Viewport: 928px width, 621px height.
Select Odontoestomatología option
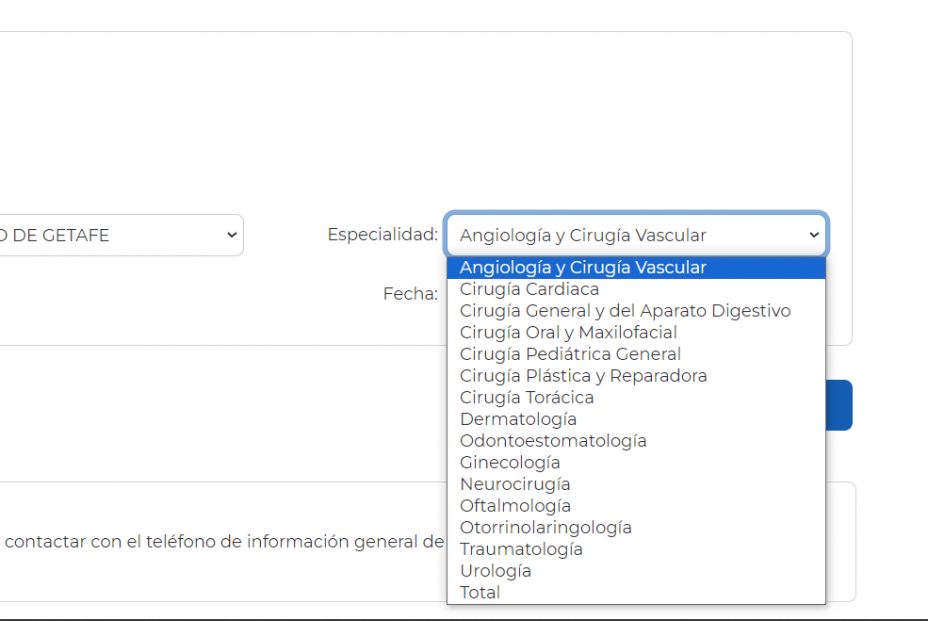click(553, 441)
